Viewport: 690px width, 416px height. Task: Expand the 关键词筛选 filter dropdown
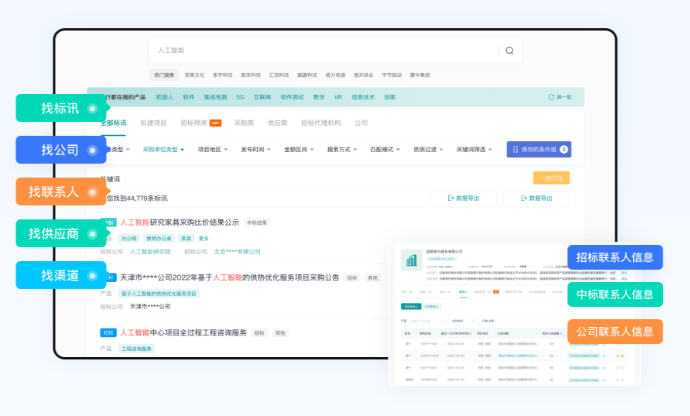[x=474, y=150]
